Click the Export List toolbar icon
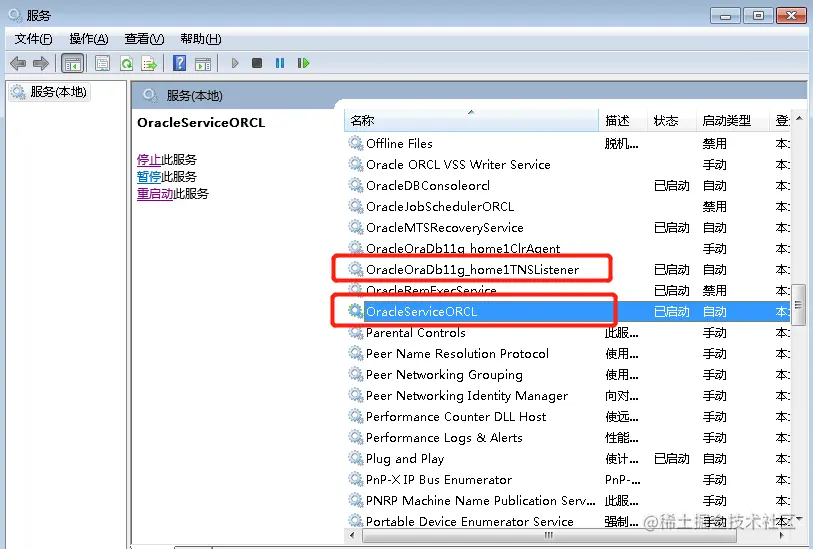 (149, 63)
